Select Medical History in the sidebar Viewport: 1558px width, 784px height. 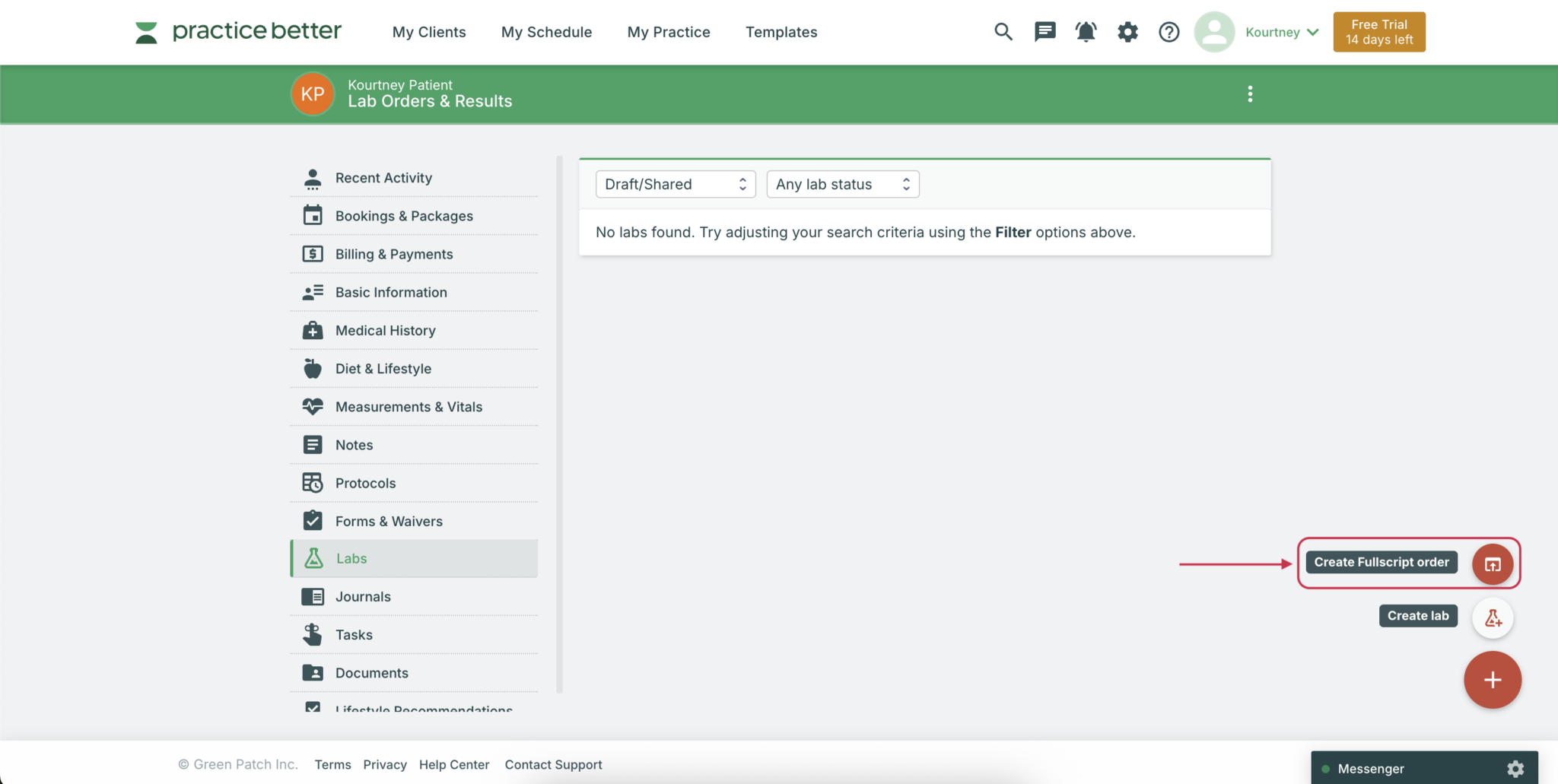385,330
